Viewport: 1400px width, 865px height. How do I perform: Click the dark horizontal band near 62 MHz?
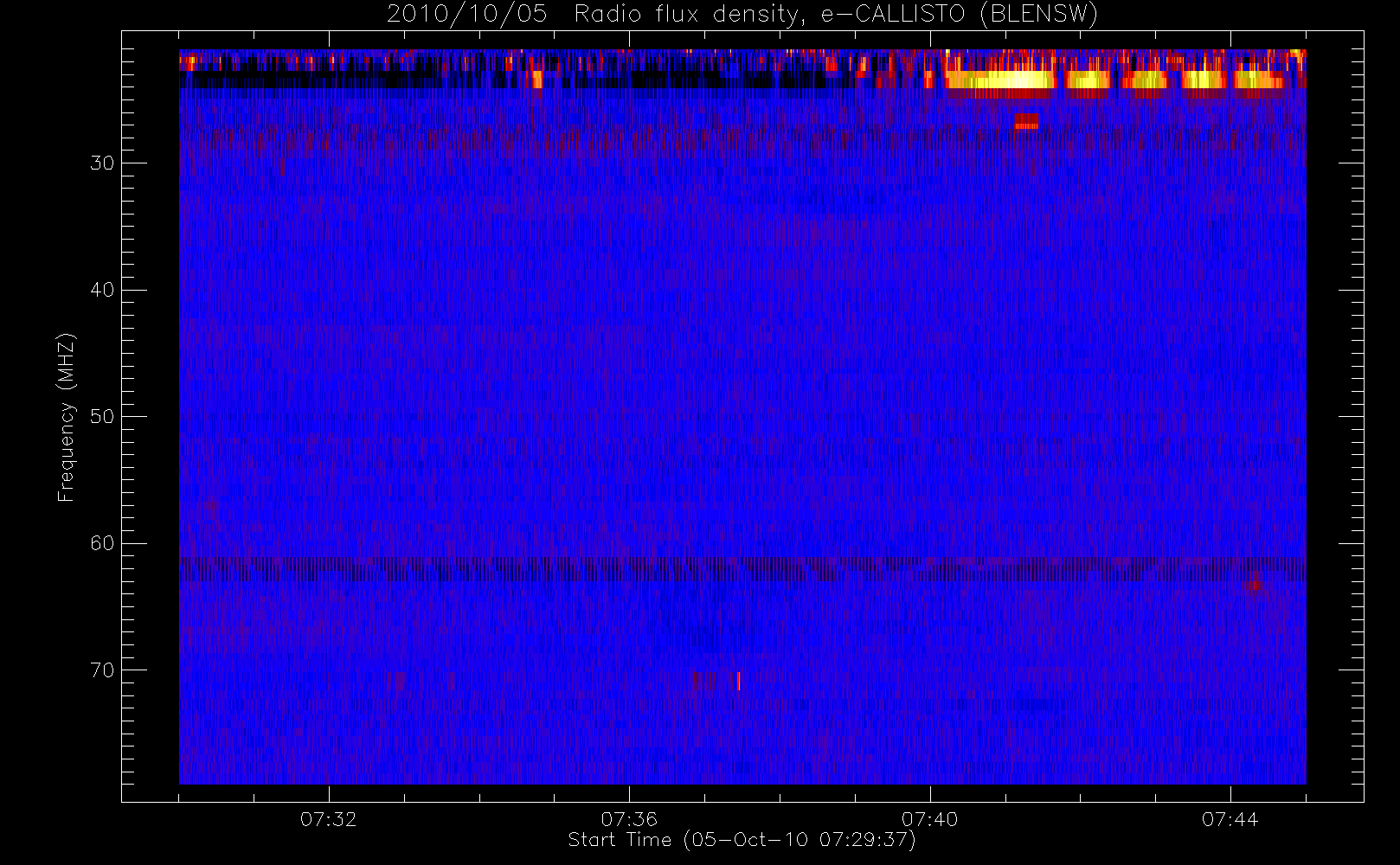click(x=742, y=568)
